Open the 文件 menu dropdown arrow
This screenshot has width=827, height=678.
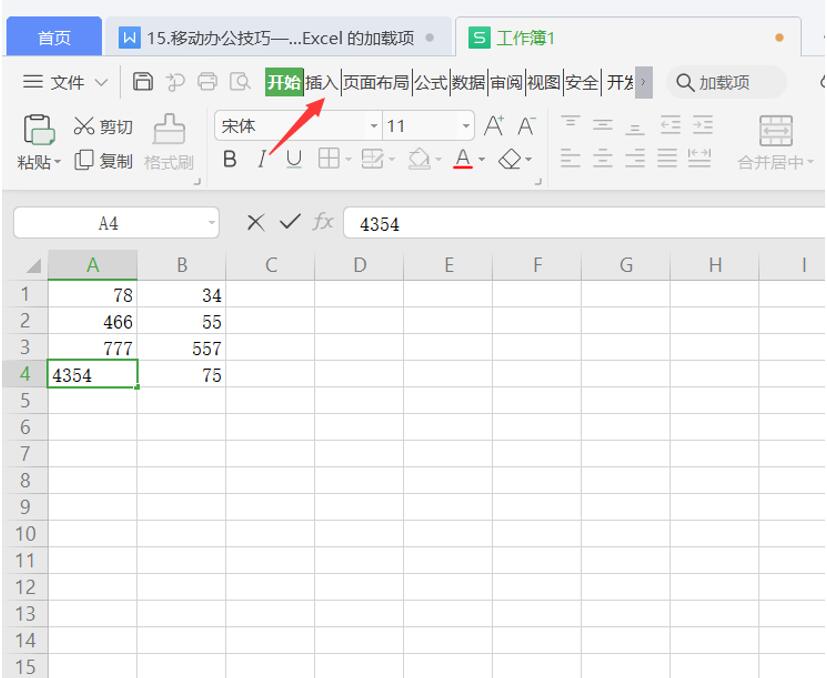(101, 83)
